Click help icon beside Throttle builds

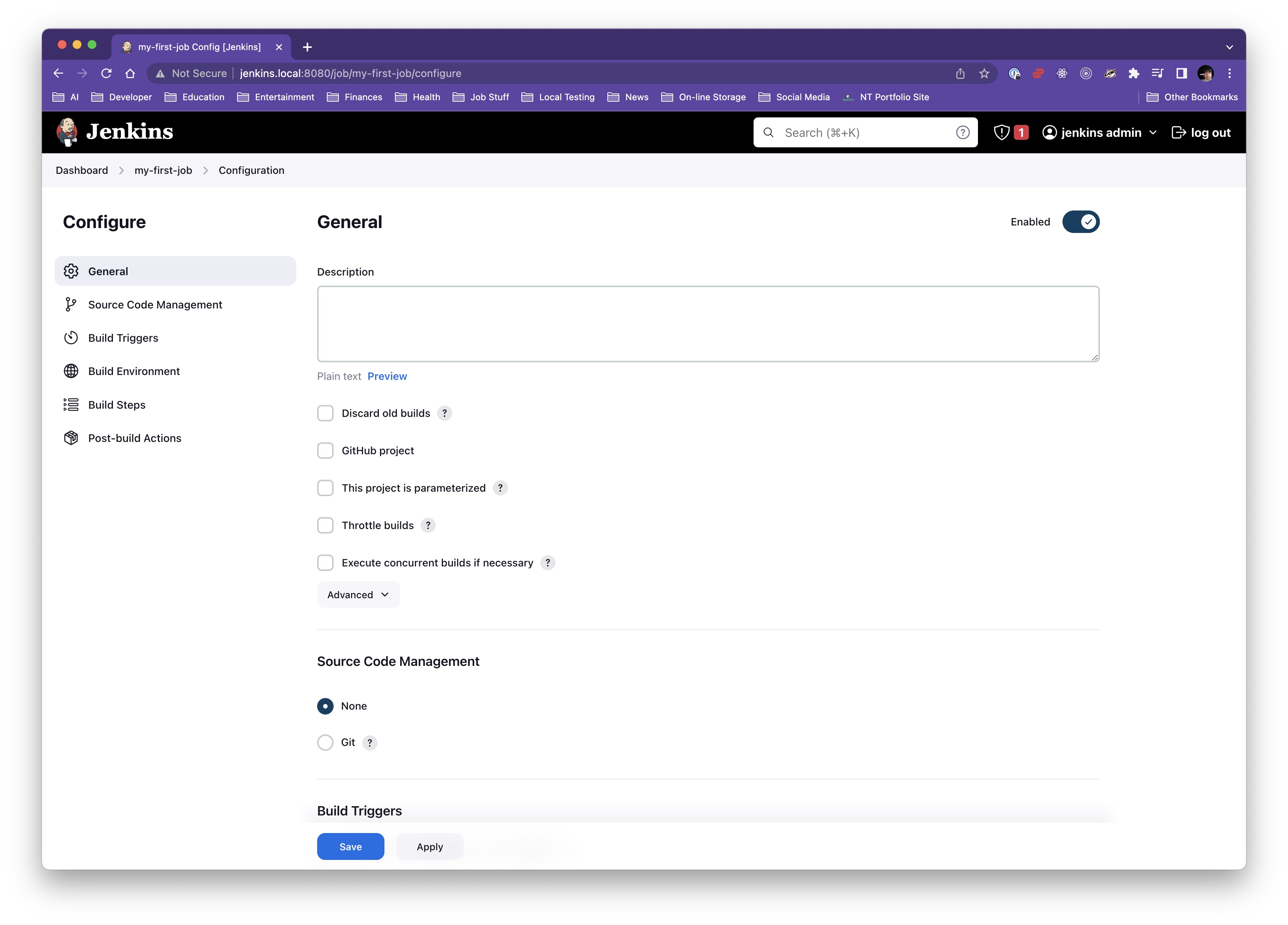[428, 525]
